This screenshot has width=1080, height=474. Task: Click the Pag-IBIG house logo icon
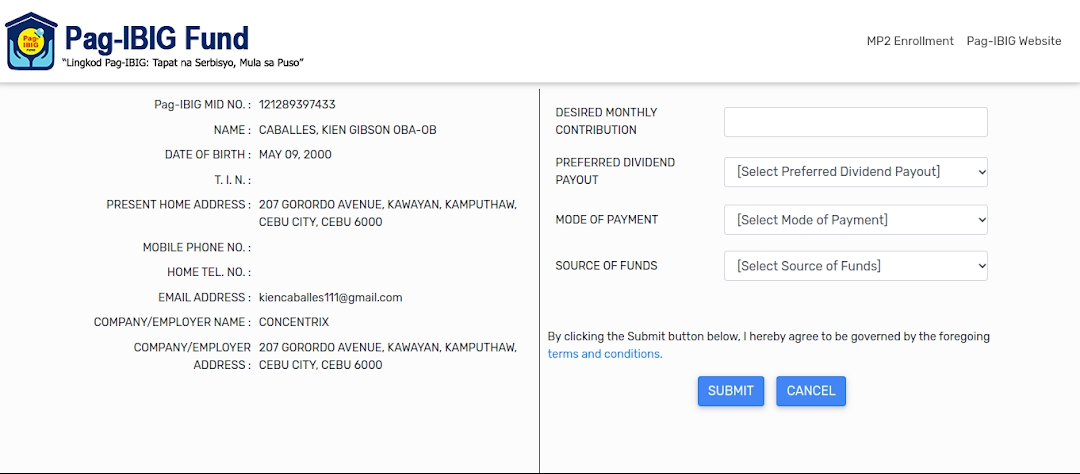pyautogui.click(x=31, y=41)
